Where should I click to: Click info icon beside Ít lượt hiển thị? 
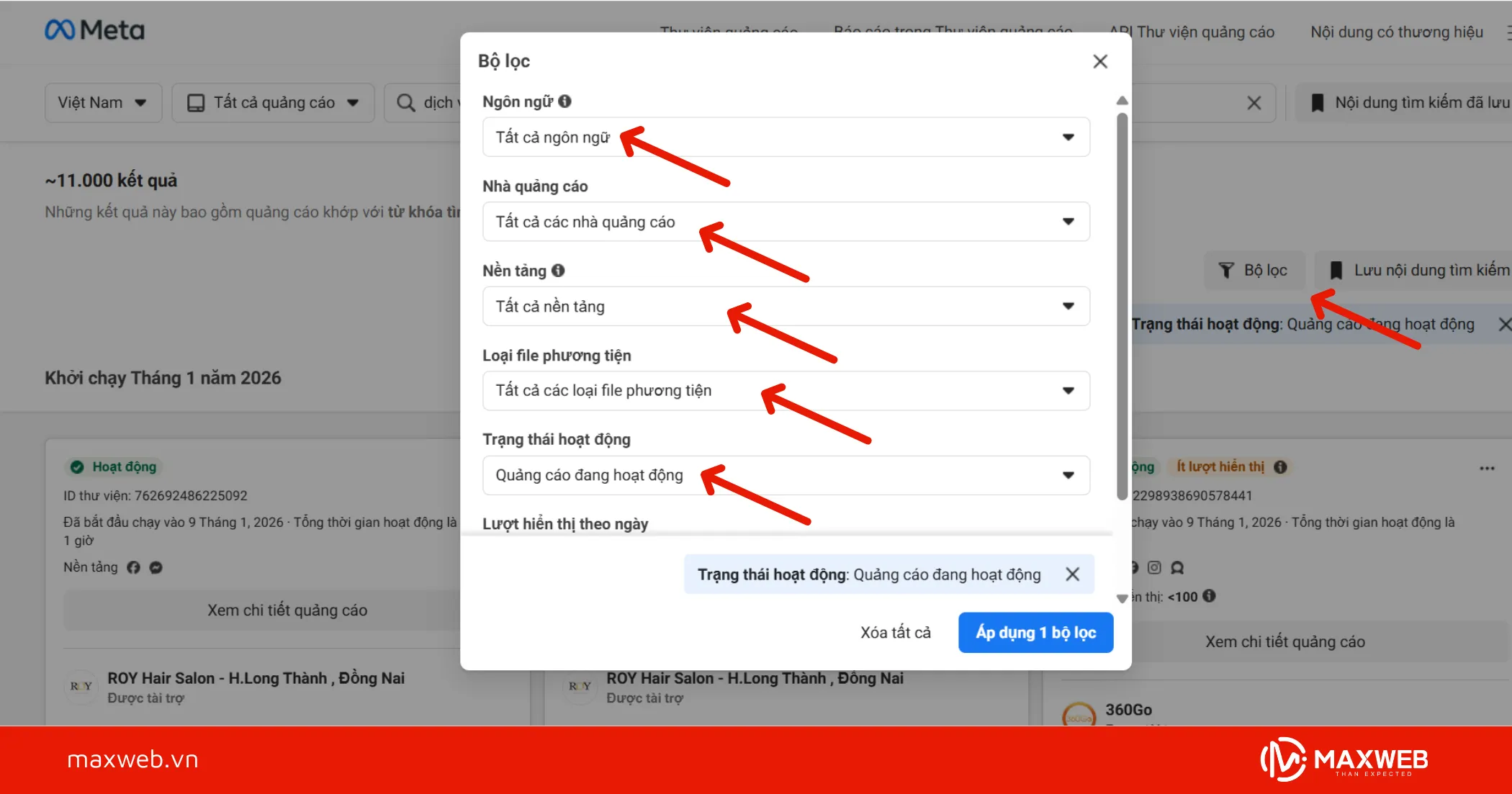pyautogui.click(x=1280, y=466)
